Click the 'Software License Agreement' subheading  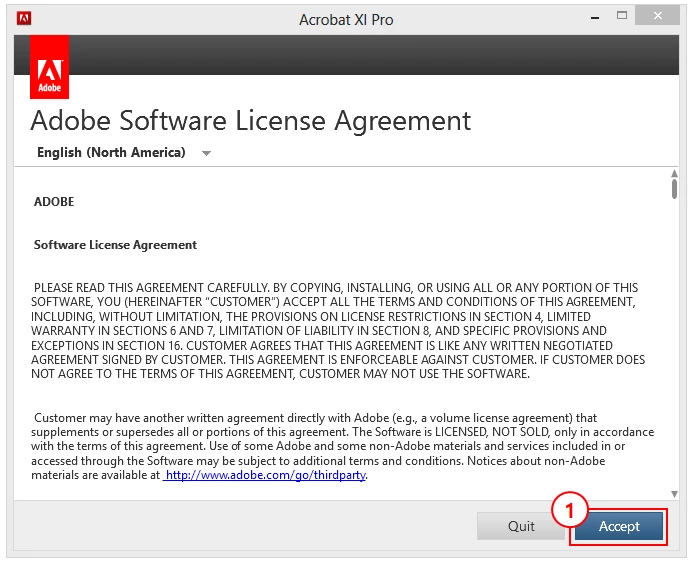tap(115, 245)
